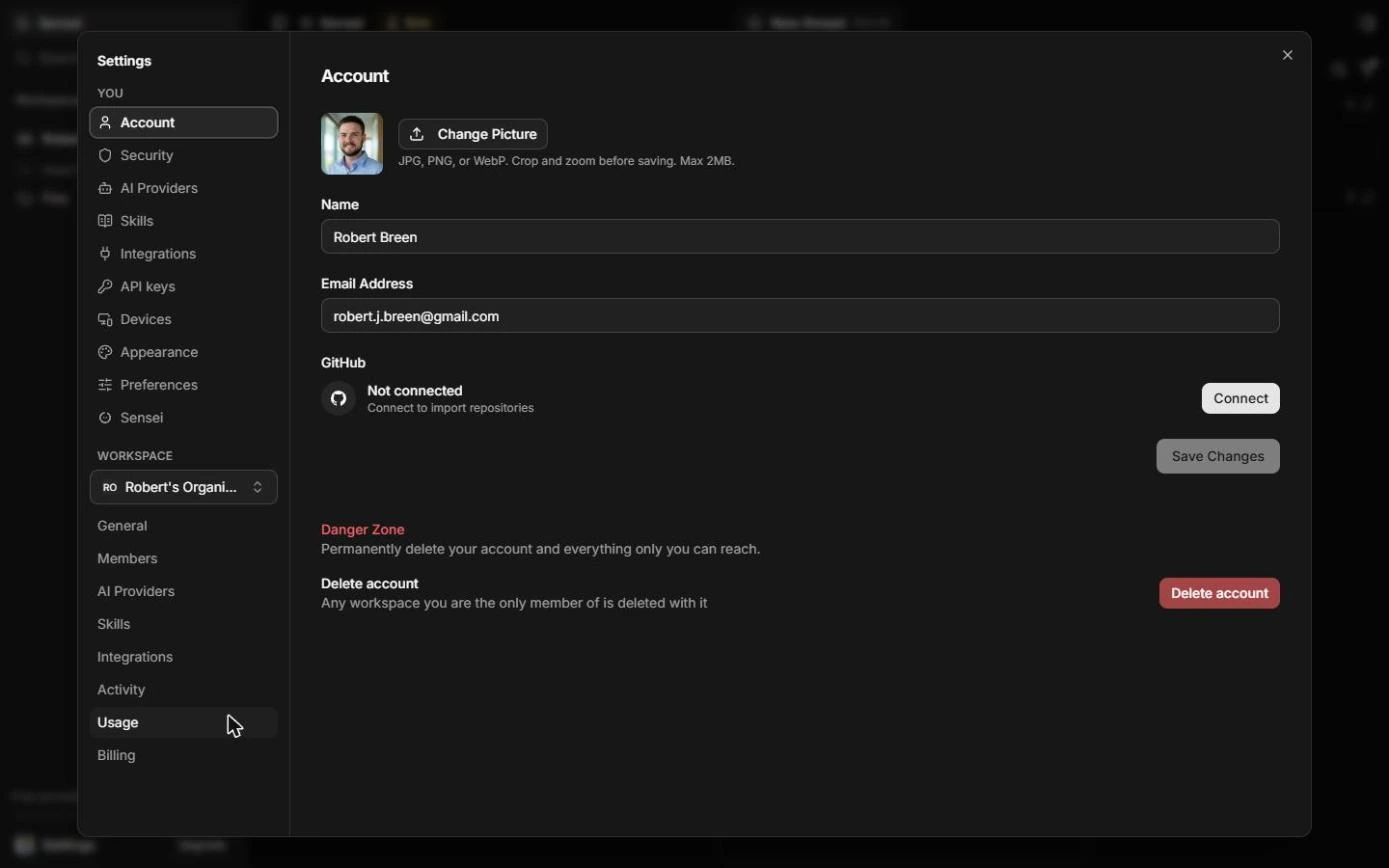This screenshot has height=868, width=1389.
Task: Click the plug icon beside Integrations under You
Action: click(104, 254)
